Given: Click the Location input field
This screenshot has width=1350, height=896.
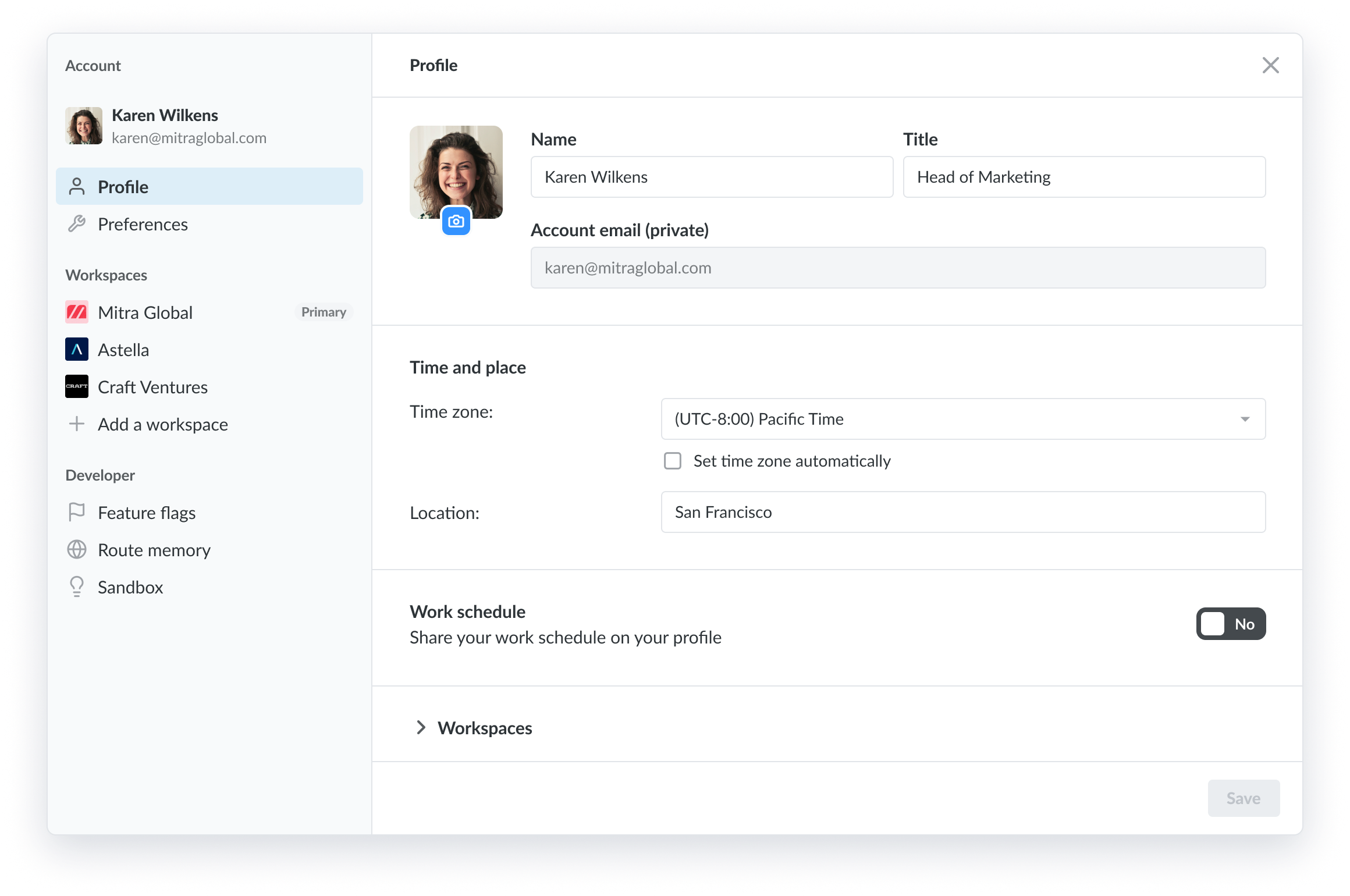Looking at the screenshot, I should pyautogui.click(x=963, y=513).
